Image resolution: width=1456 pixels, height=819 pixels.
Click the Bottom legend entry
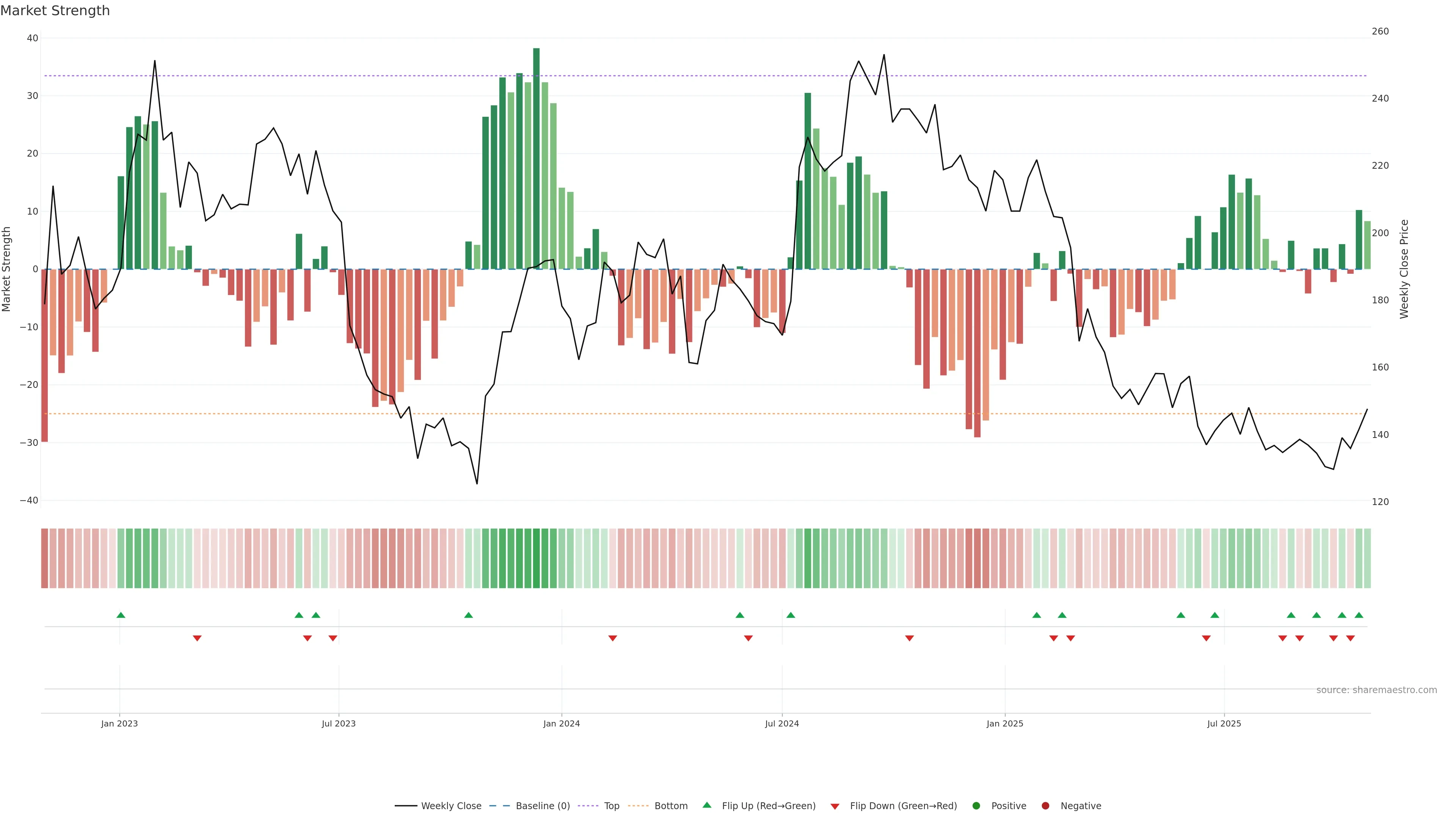pos(670,806)
